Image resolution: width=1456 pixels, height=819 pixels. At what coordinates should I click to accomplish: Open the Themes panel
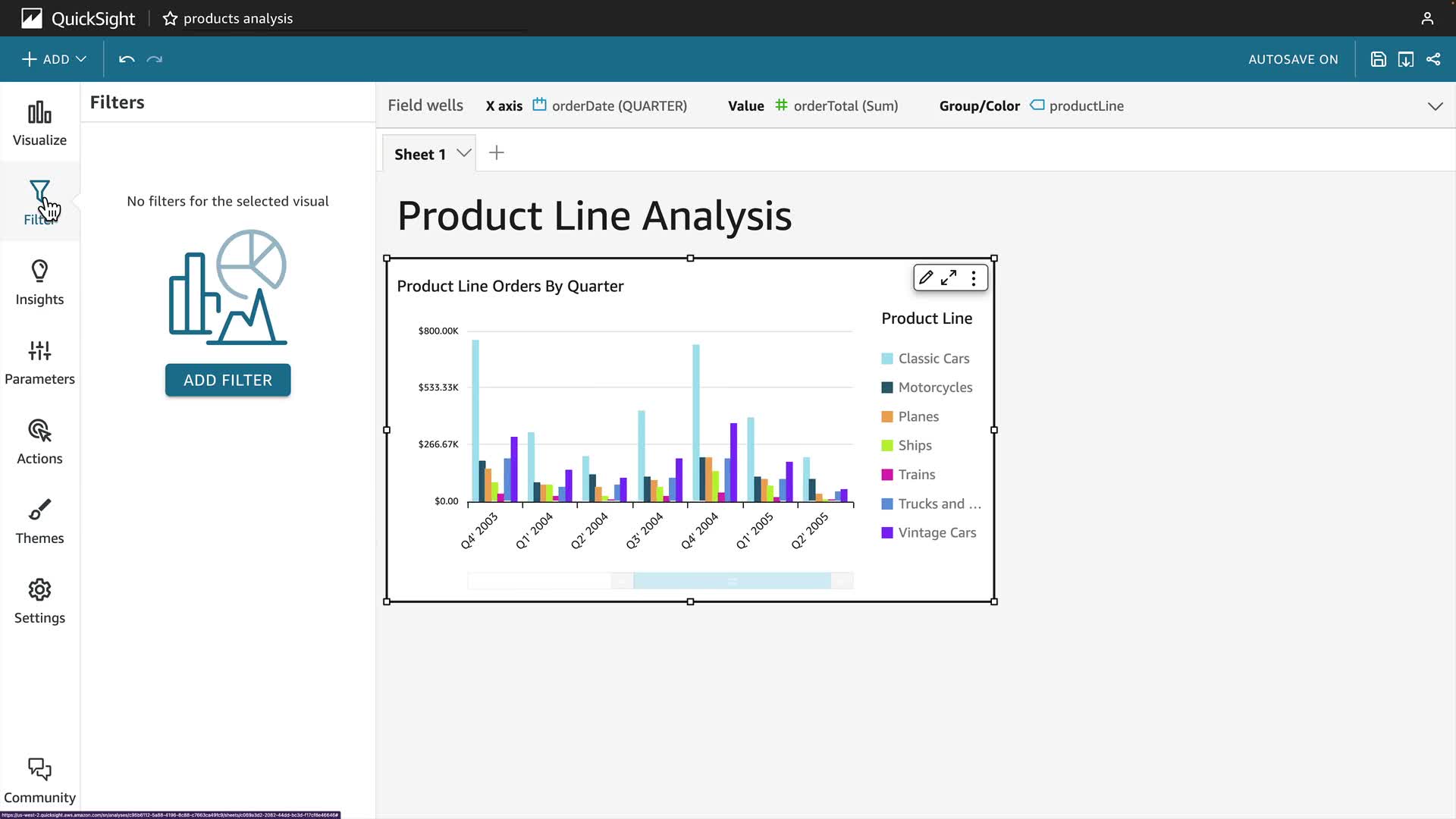click(x=39, y=521)
